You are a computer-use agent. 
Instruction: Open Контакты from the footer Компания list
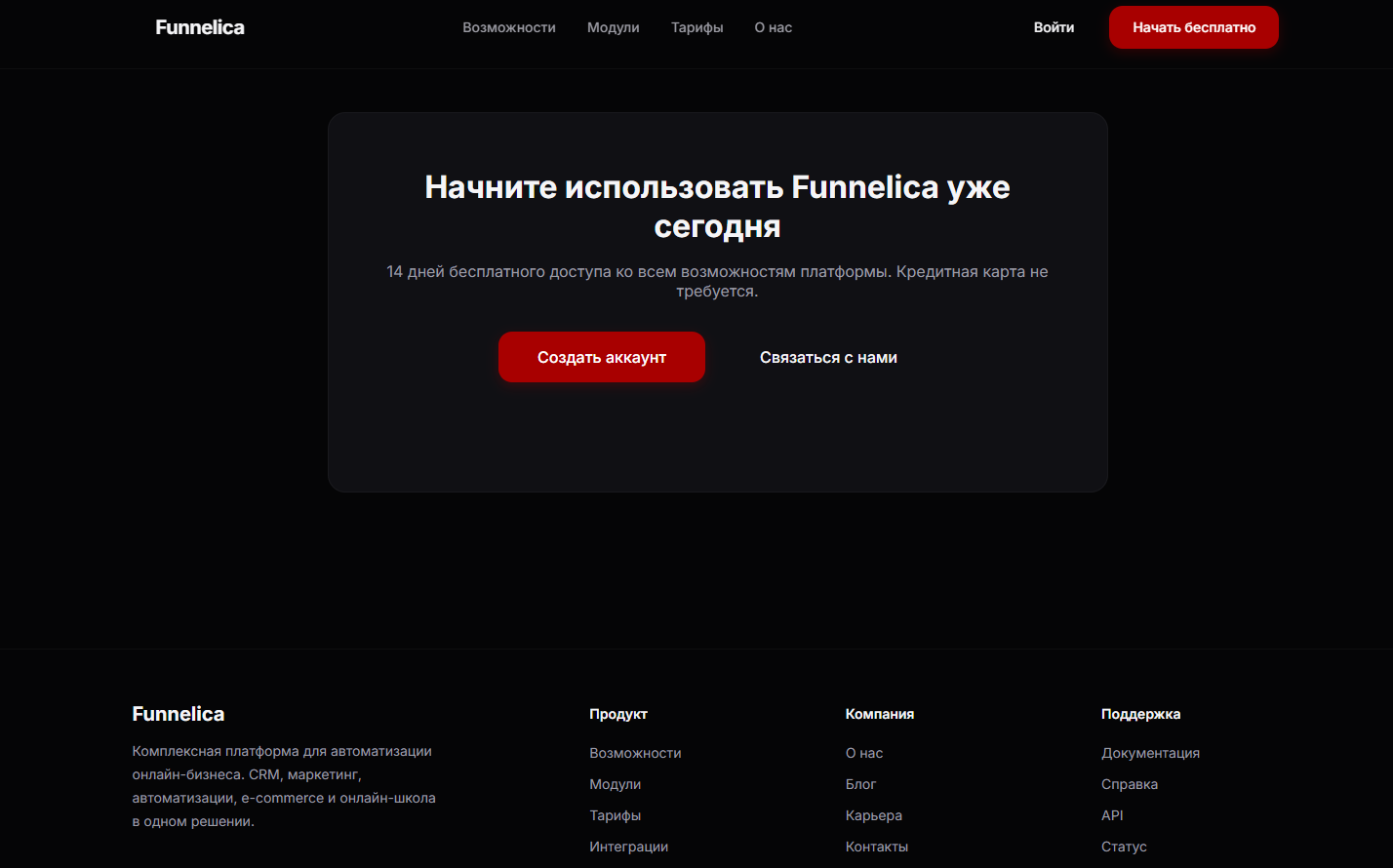[876, 847]
